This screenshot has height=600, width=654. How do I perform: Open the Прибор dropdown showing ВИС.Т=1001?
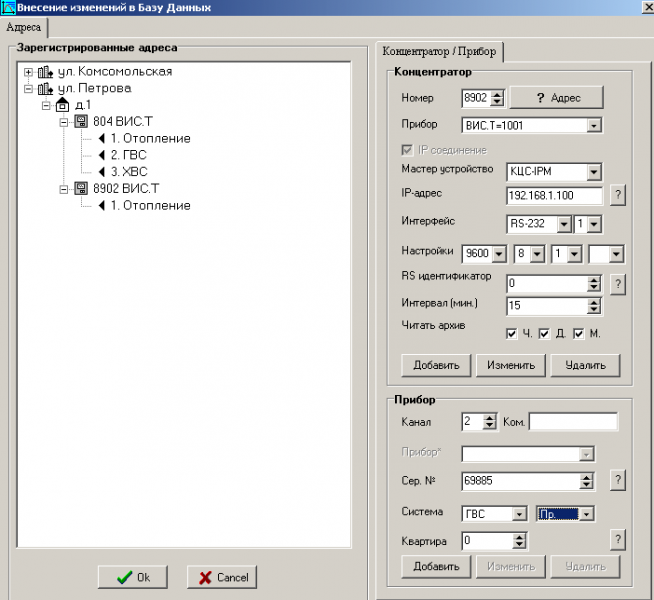[x=594, y=125]
